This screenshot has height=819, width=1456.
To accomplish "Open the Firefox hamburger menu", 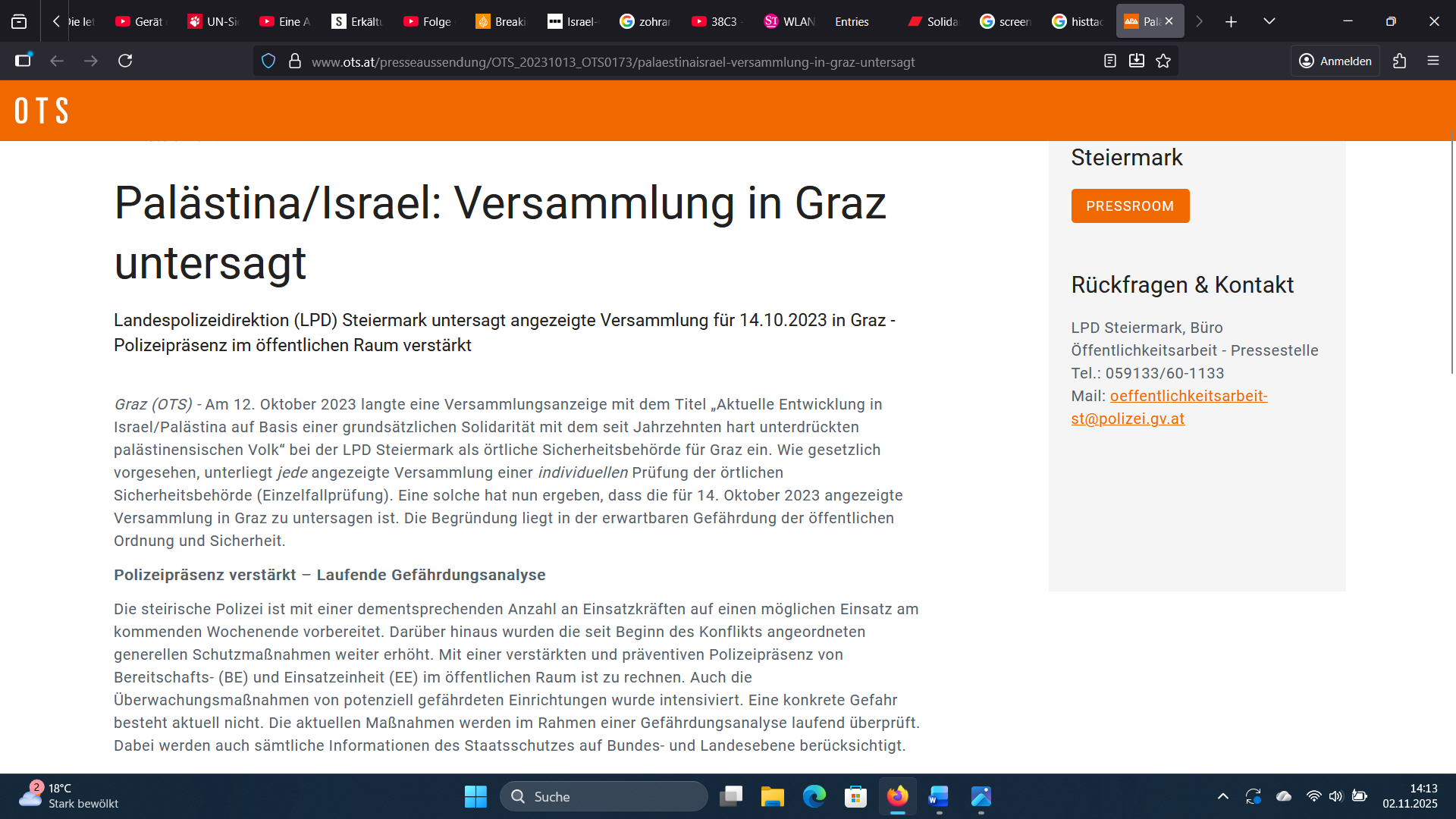I will click(x=1432, y=61).
